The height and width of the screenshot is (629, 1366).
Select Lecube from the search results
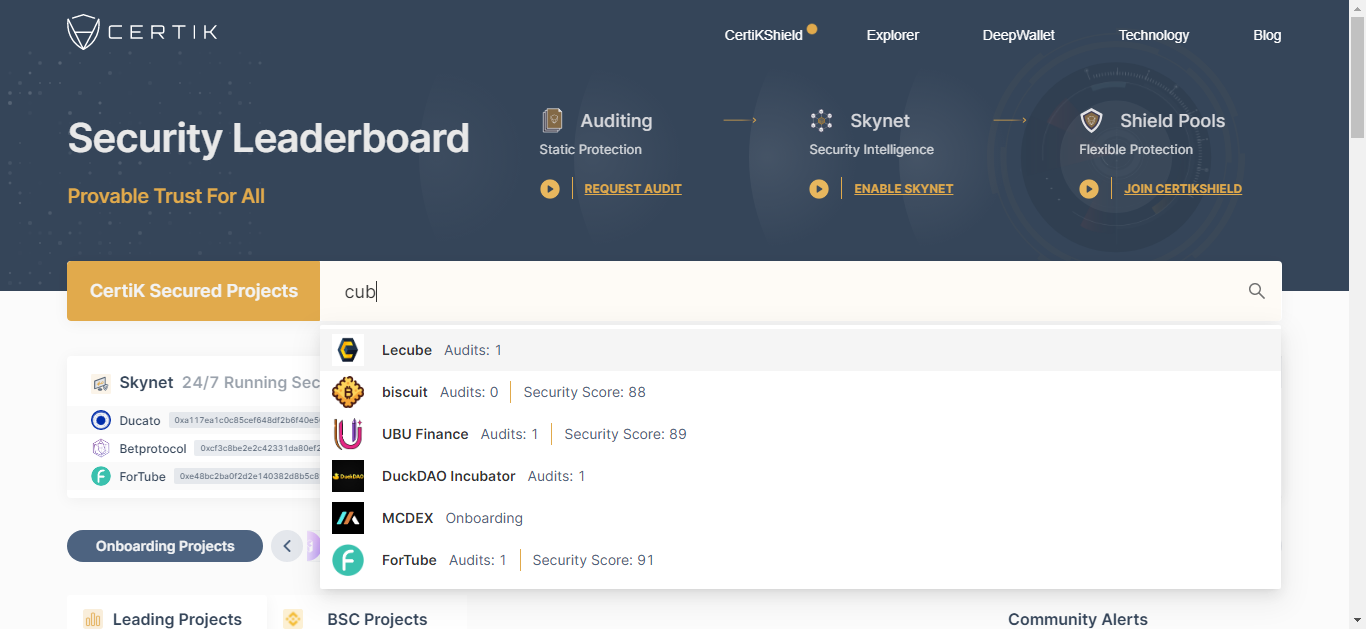pos(800,350)
